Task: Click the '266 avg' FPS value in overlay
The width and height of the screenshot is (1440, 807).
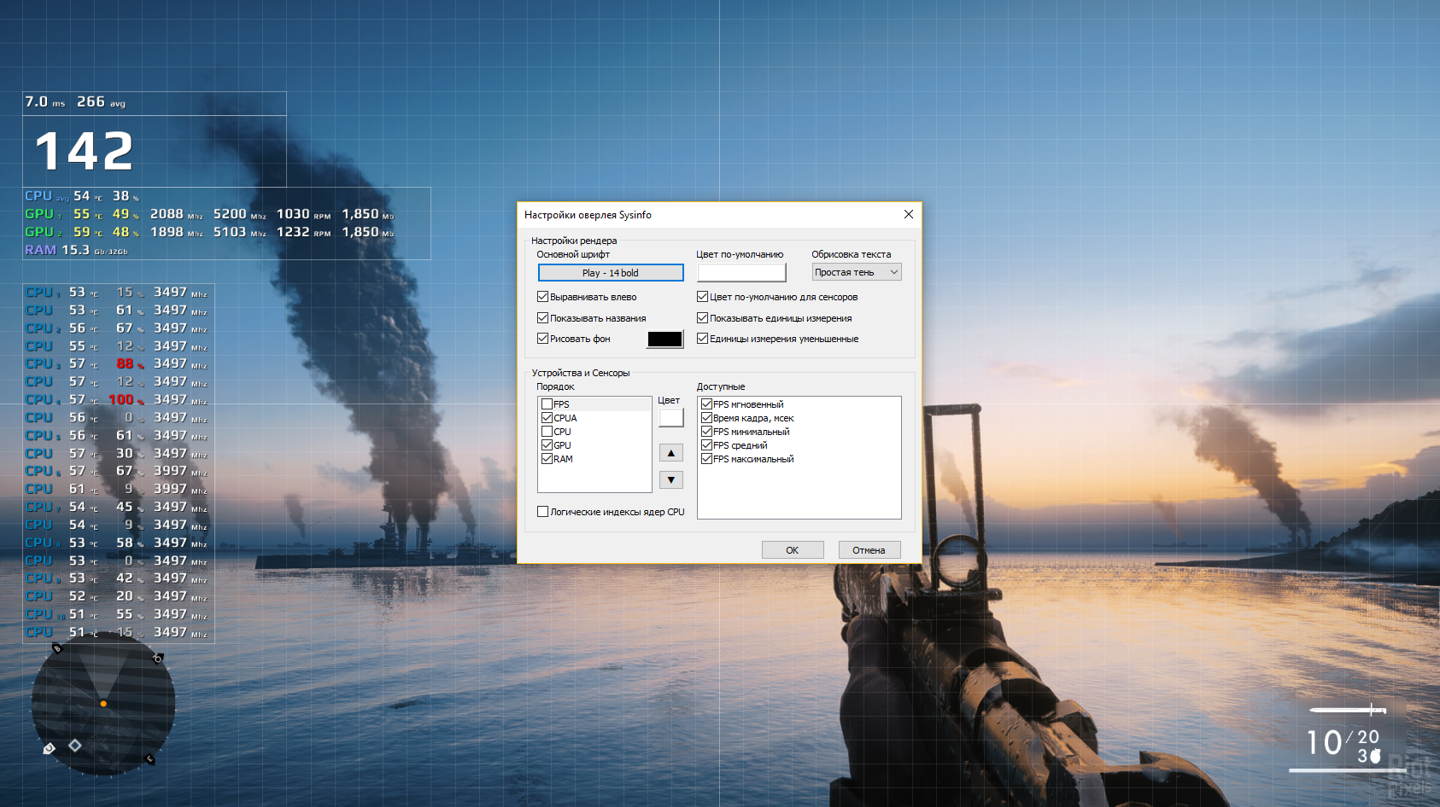Action: (101, 102)
